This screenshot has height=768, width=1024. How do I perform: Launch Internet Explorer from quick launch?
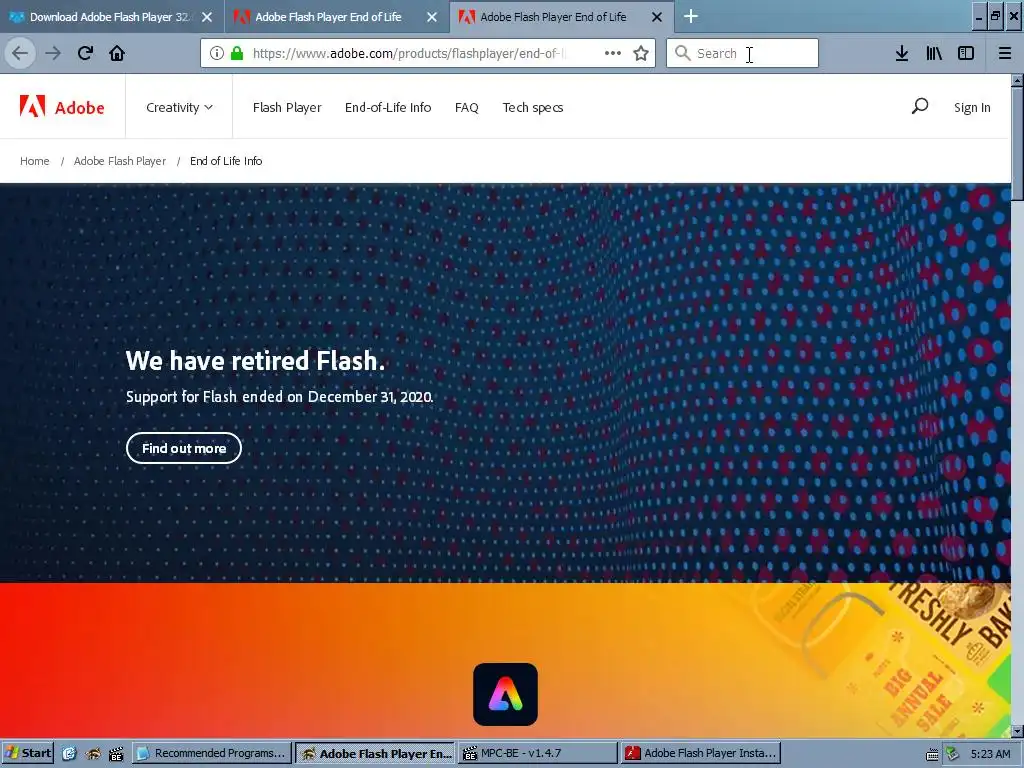tap(69, 754)
